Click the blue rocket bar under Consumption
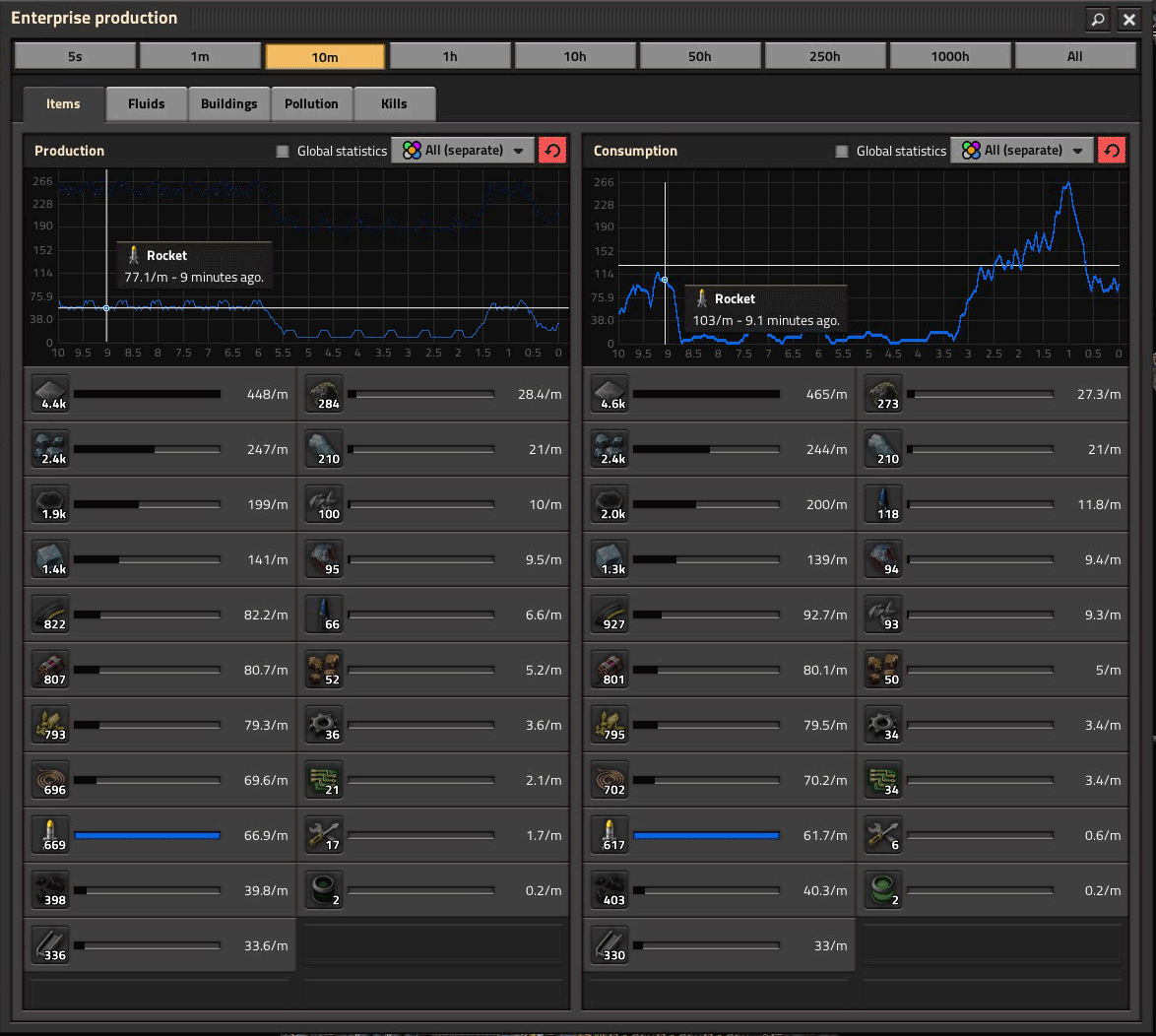 pyautogui.click(x=706, y=835)
